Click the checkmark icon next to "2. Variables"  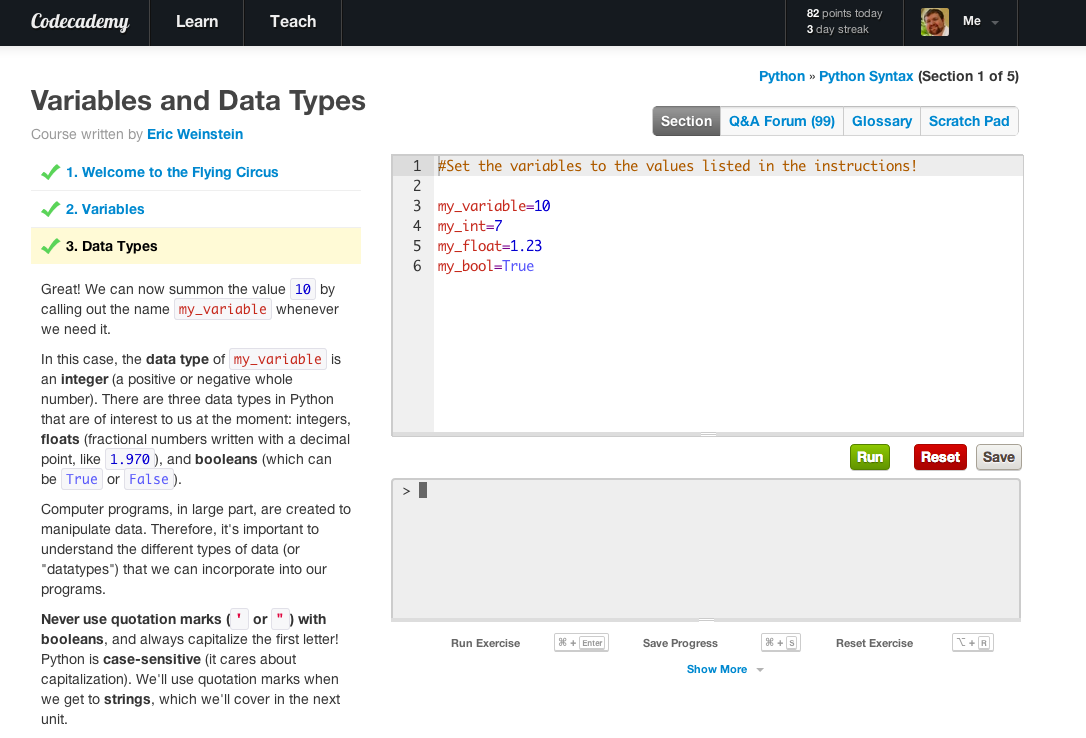(51, 209)
